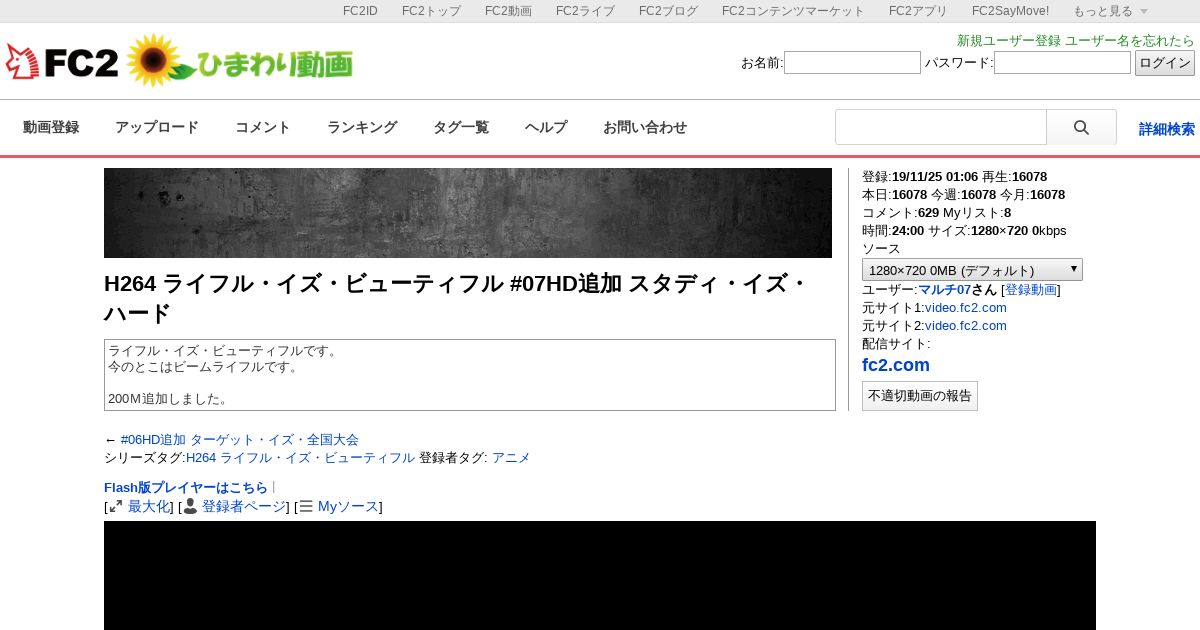Image resolution: width=1200 pixels, height=630 pixels.
Task: Open series tag H264 ライフル・イズ・ビューティフル
Action: tap(300, 457)
